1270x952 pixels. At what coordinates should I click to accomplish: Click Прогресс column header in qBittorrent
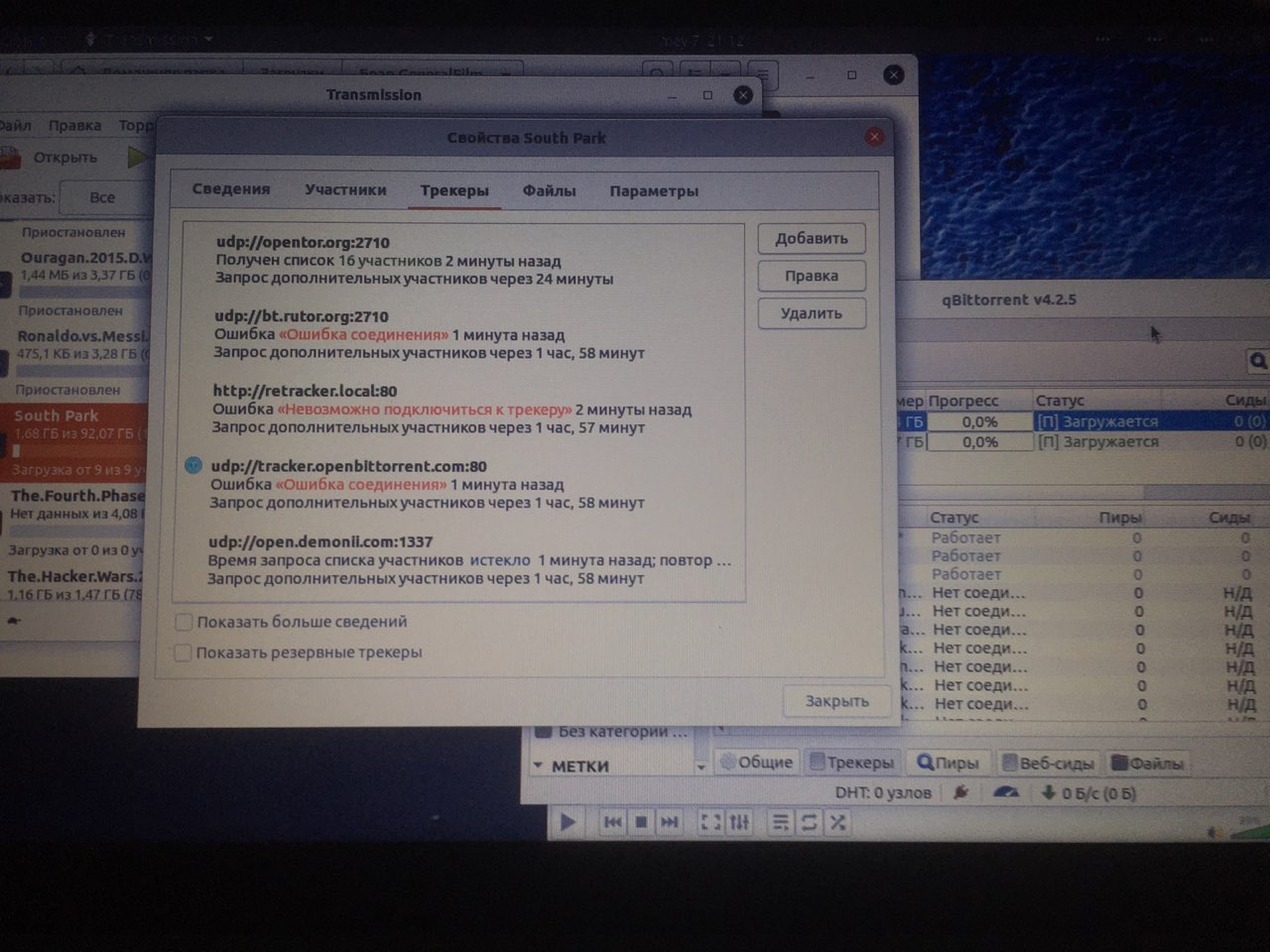(963, 401)
